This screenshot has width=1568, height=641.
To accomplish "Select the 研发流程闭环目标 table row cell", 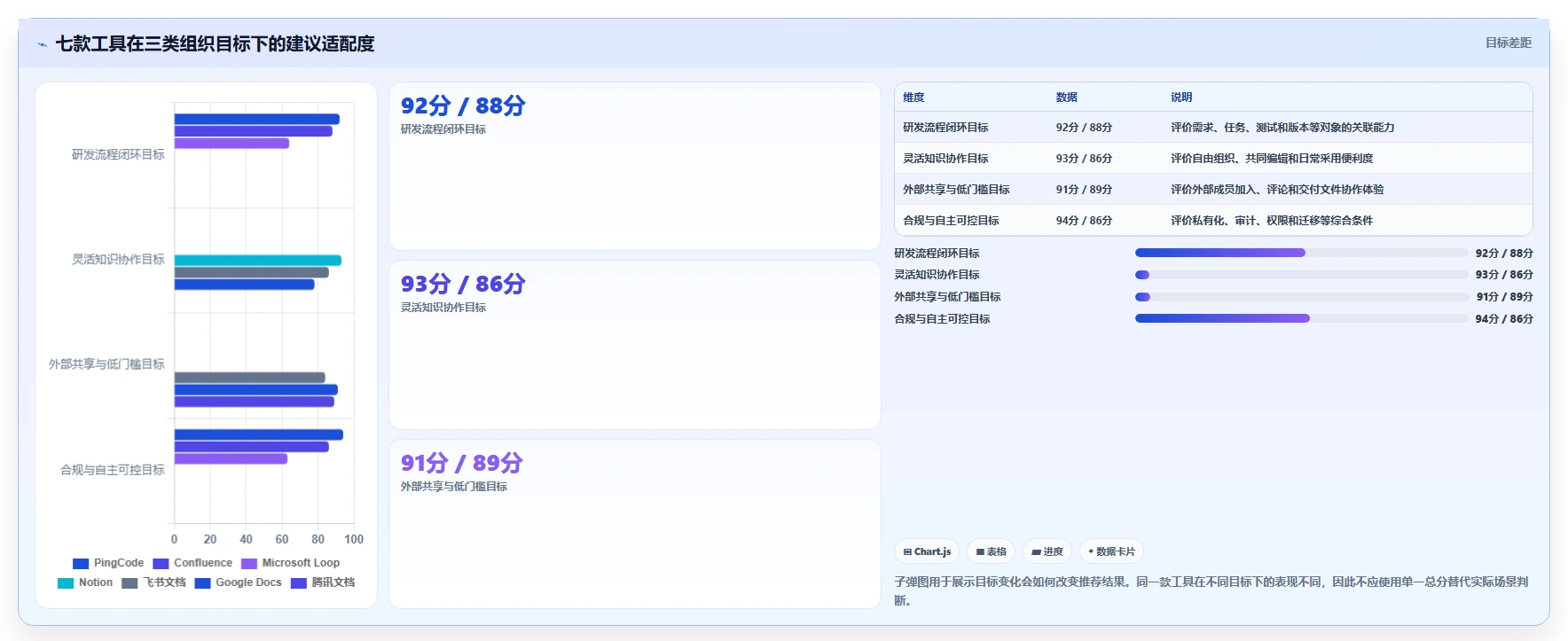I will 945,128.
